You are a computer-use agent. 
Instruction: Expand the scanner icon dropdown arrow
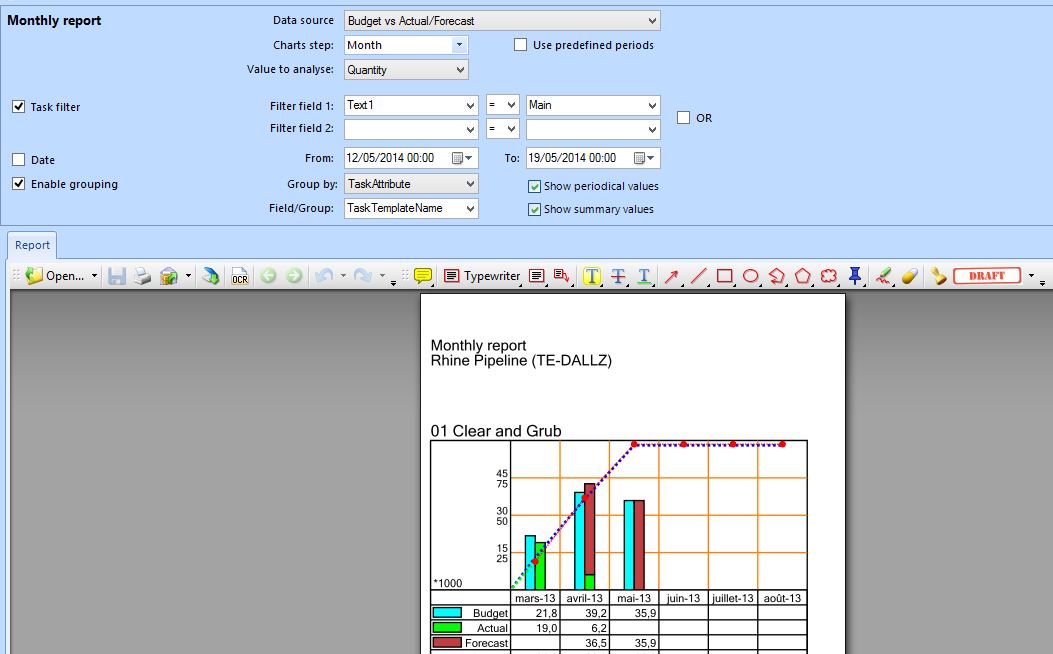click(188, 276)
